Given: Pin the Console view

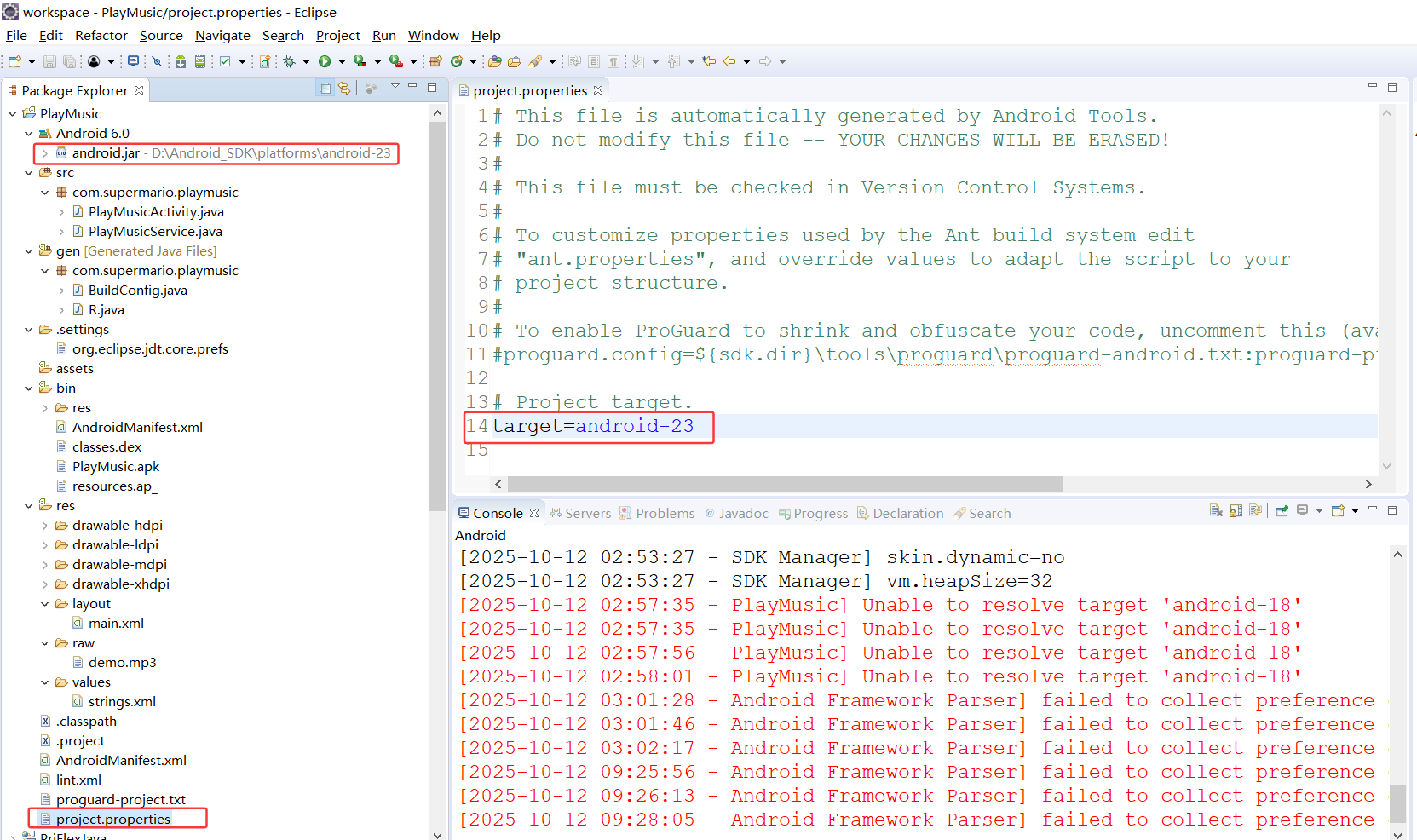Looking at the screenshot, I should (x=1282, y=510).
